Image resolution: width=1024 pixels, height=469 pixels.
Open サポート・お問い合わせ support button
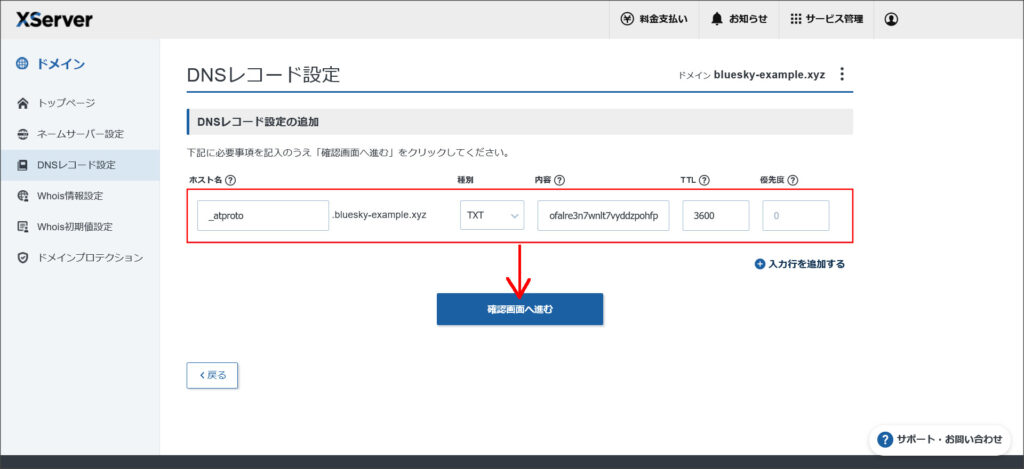[x=940, y=440]
